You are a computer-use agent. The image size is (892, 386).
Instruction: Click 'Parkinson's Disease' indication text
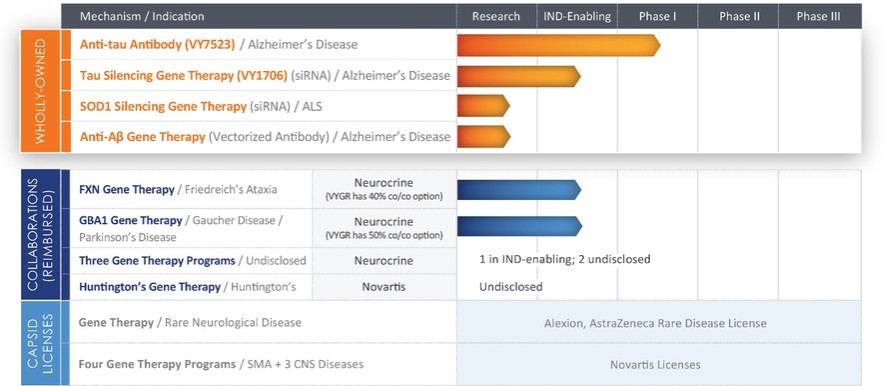pos(127,237)
